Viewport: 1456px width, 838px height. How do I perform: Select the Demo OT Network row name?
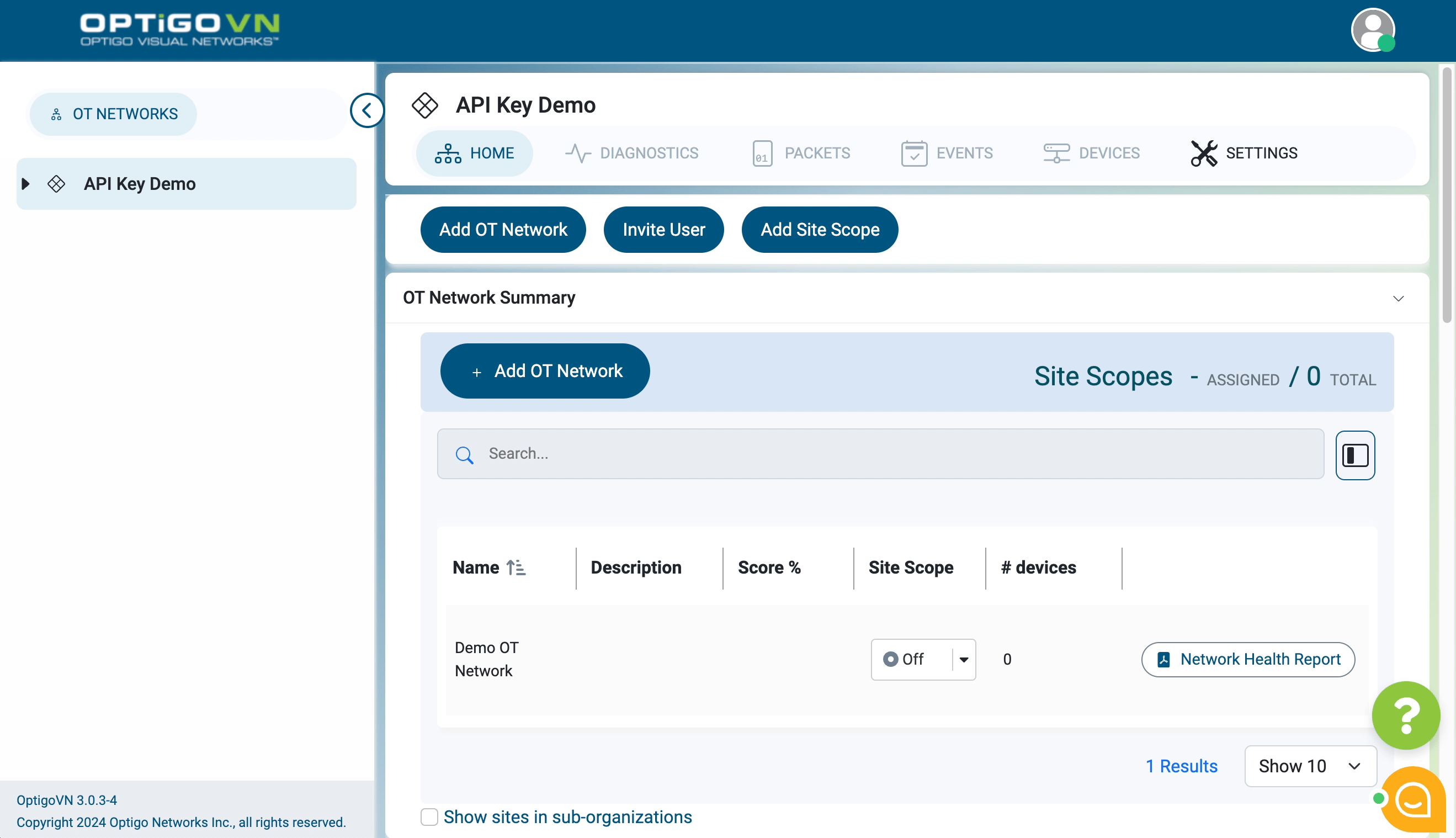pos(487,659)
